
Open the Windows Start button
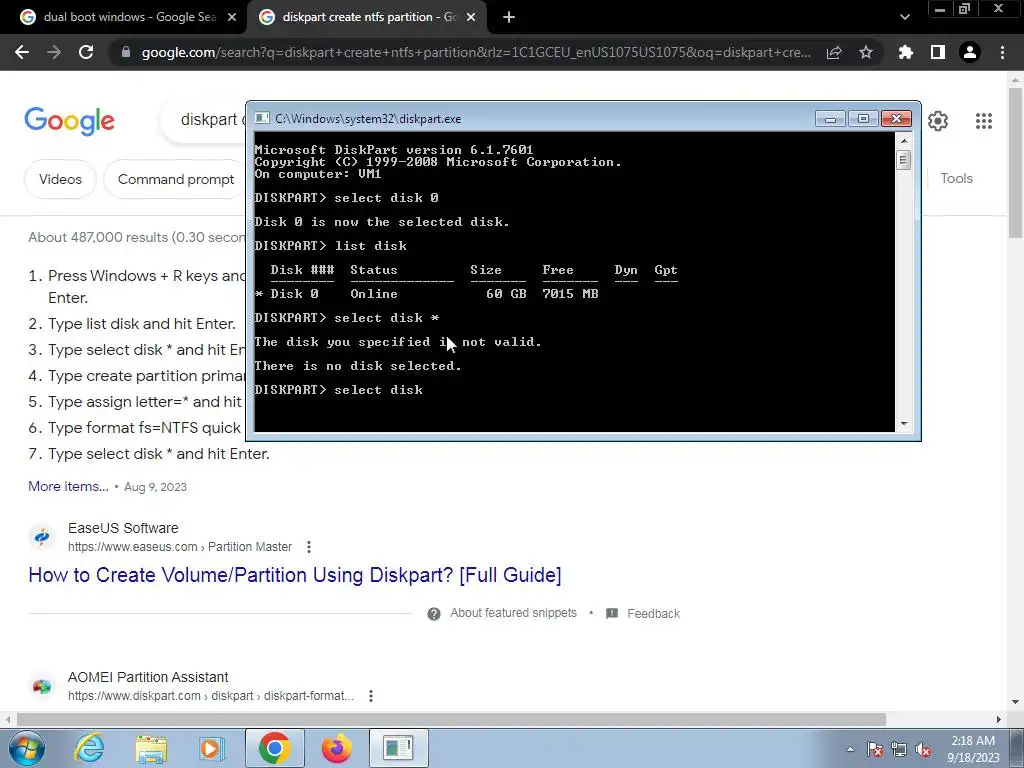coord(27,748)
